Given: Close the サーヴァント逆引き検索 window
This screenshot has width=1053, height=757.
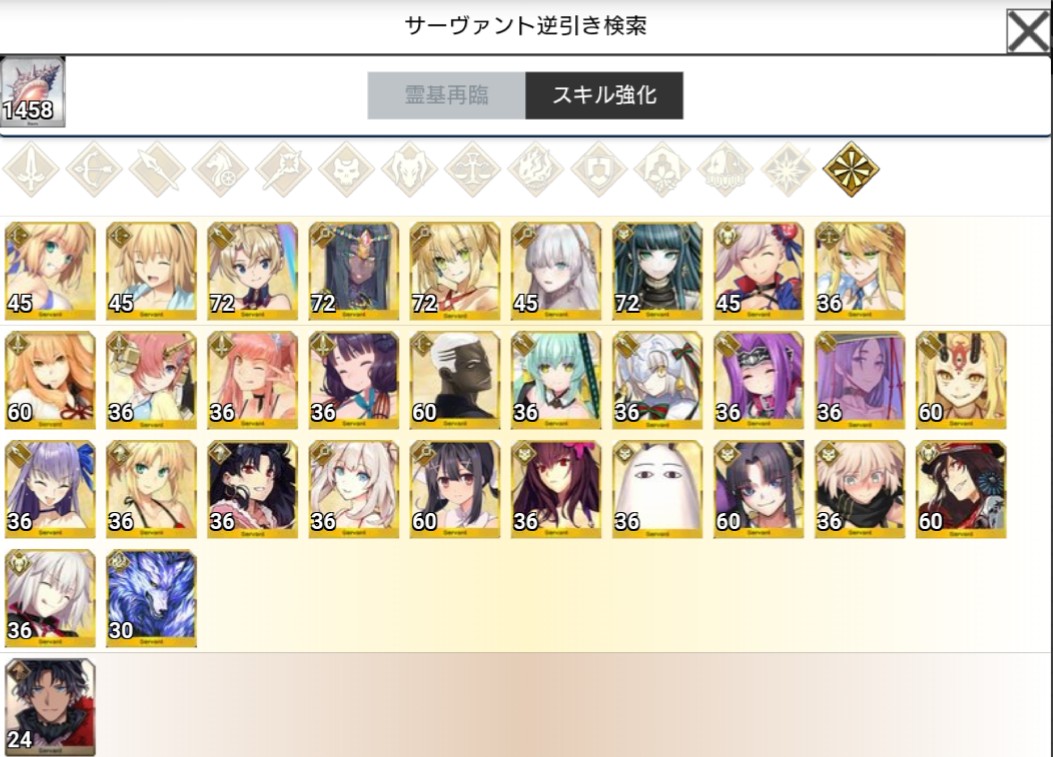Looking at the screenshot, I should (1028, 31).
